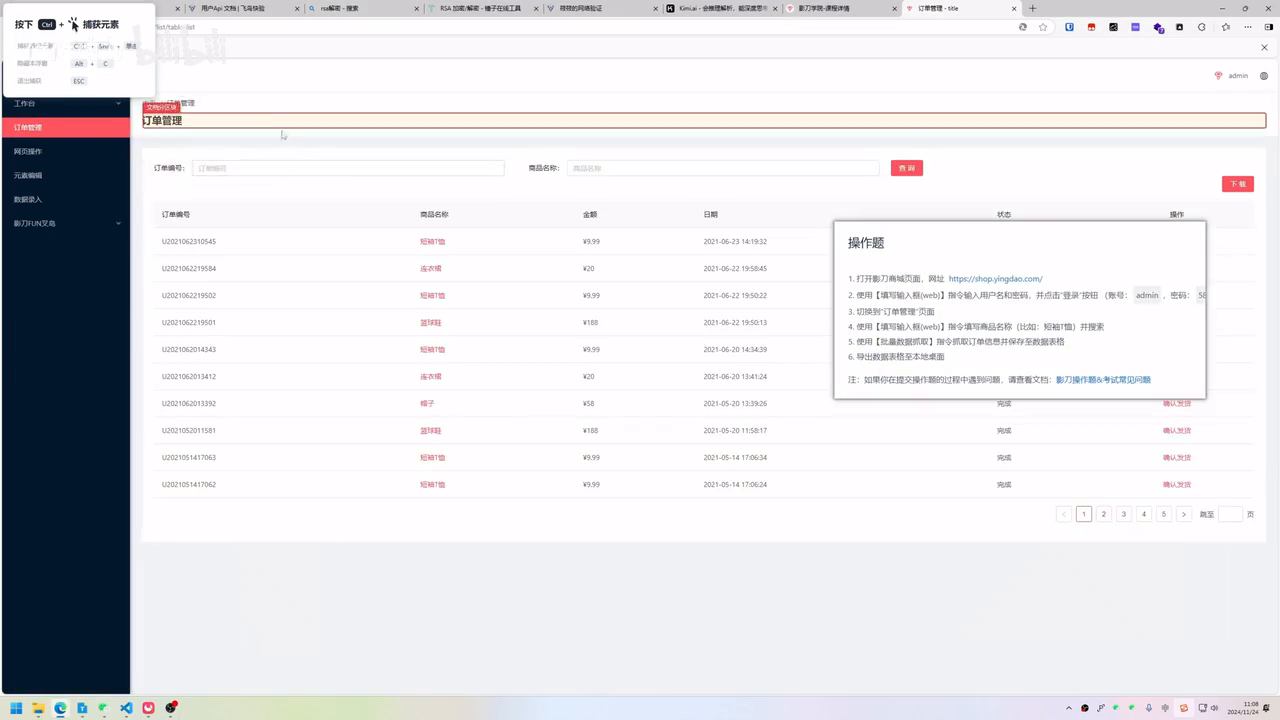Go to pagination page 4
The height and width of the screenshot is (720, 1280).
click(x=1144, y=514)
